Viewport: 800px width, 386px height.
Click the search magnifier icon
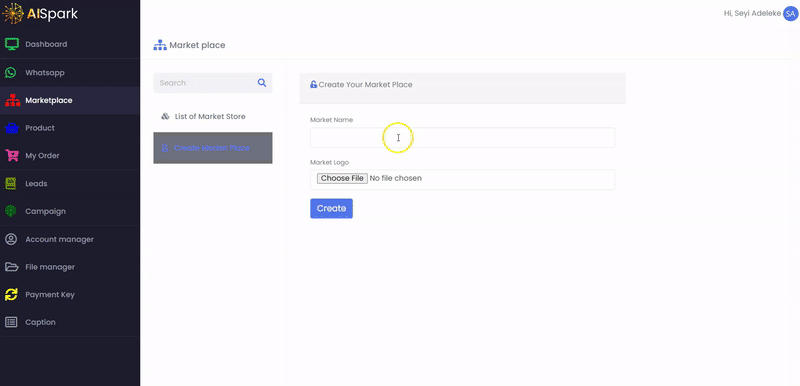262,83
